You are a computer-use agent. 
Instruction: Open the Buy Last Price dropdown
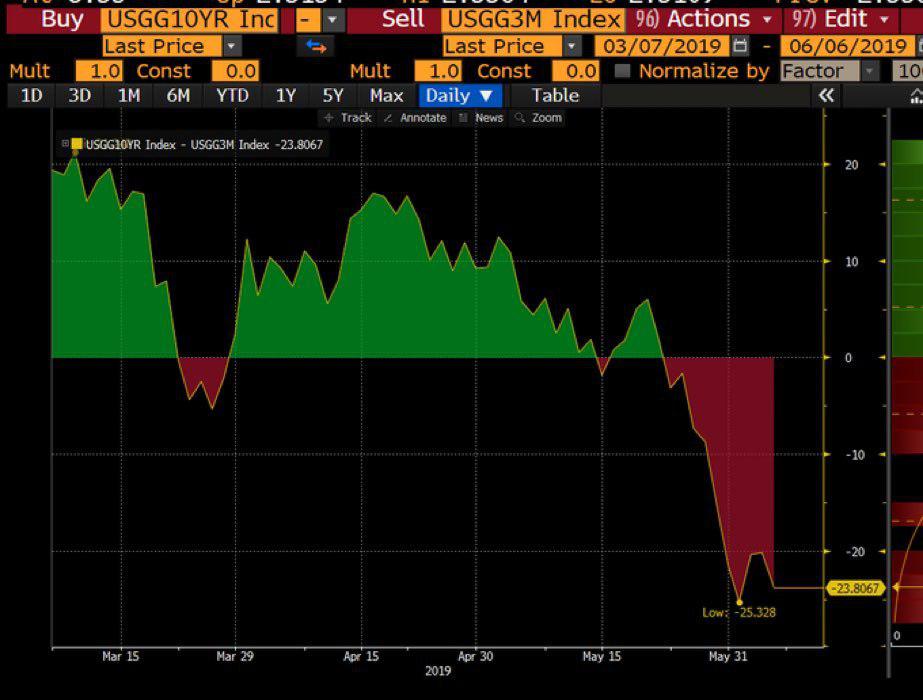coord(232,46)
